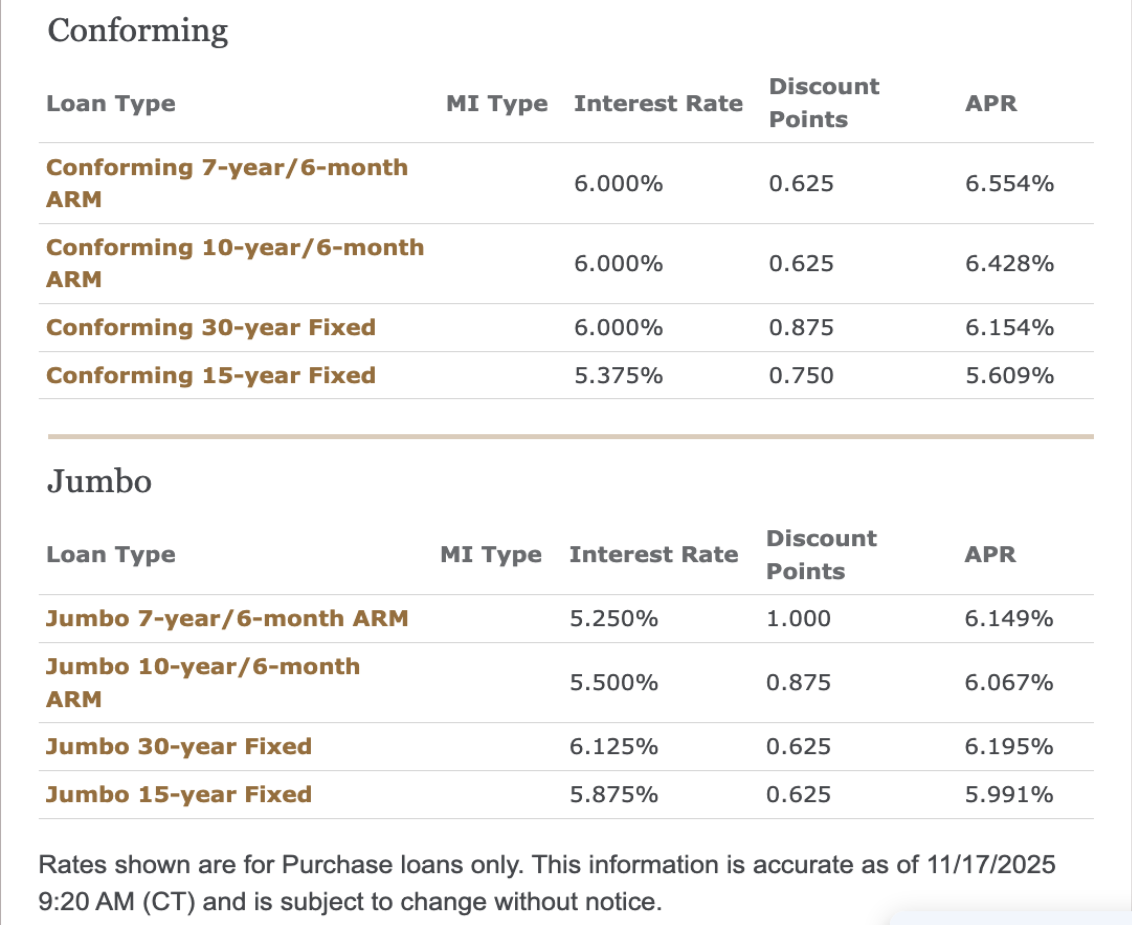This screenshot has height=925, width=1132.
Task: Click the Conforming table's Loan Type header
Action: pos(110,104)
